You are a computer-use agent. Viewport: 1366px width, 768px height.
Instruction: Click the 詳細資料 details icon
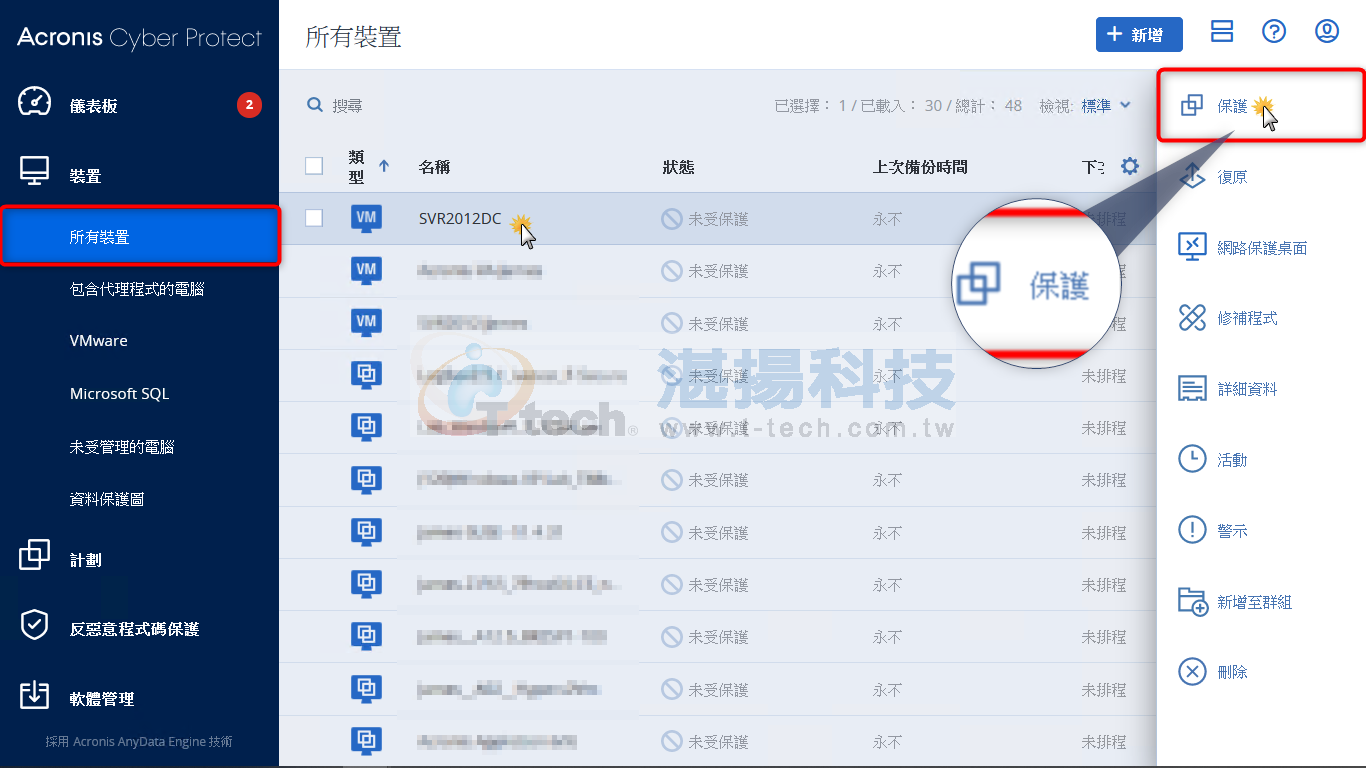[1192, 389]
